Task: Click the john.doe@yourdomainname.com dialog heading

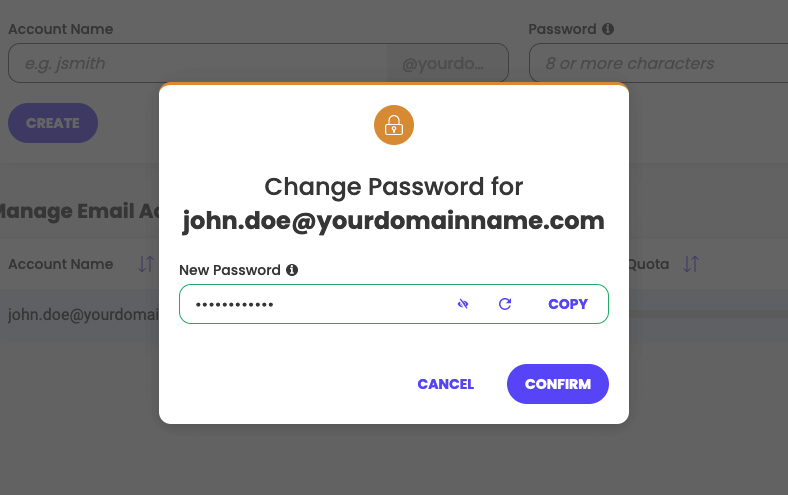Action: (x=393, y=221)
